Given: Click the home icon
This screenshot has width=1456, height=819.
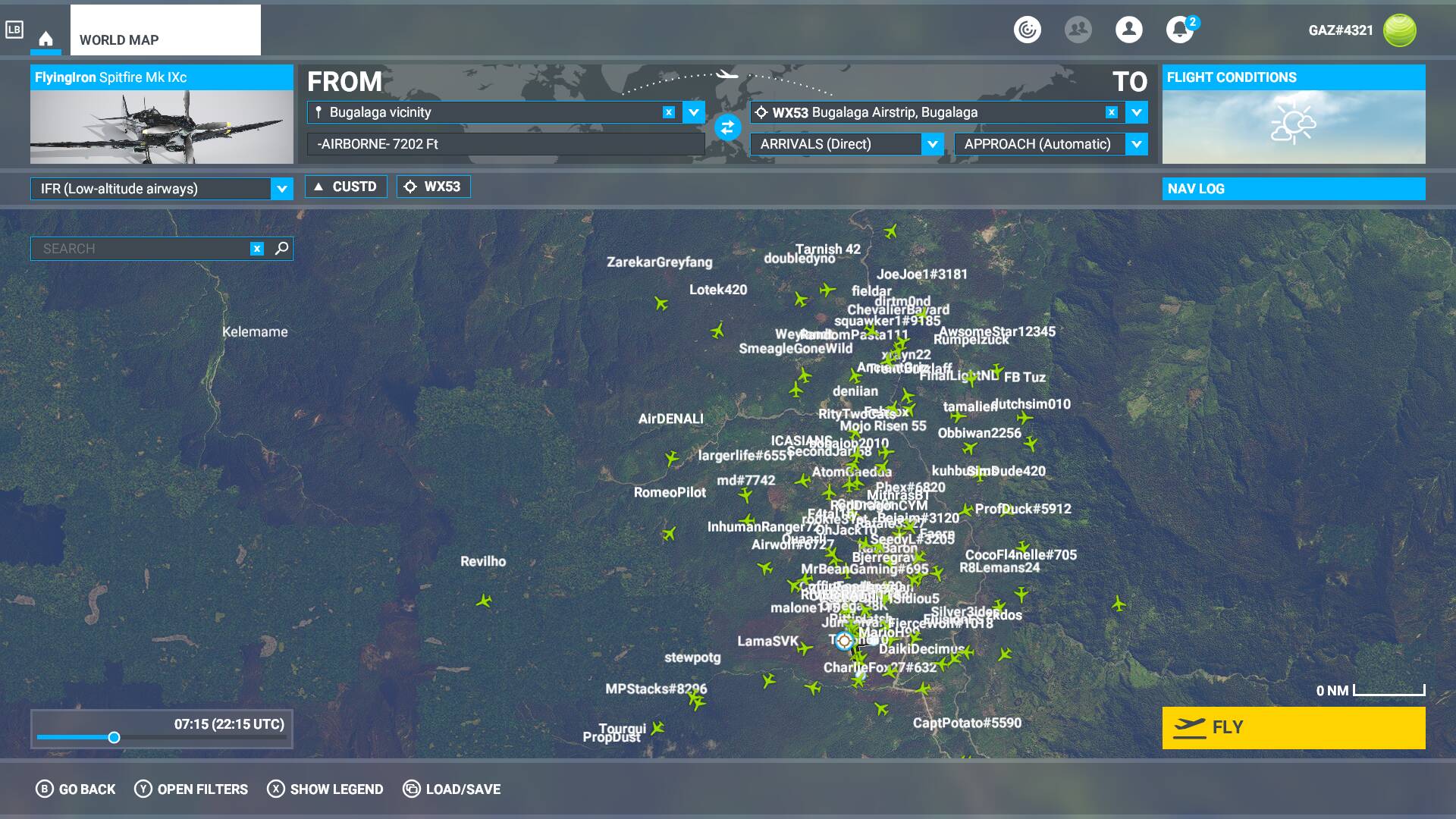Looking at the screenshot, I should (45, 39).
